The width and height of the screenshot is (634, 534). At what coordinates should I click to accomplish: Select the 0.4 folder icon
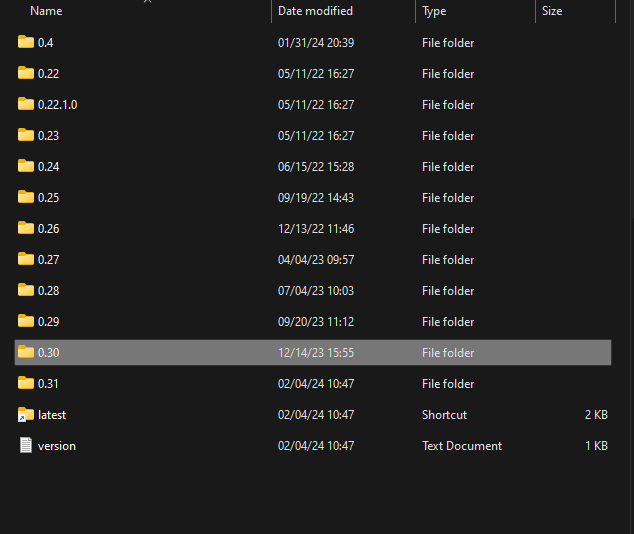tap(26, 42)
